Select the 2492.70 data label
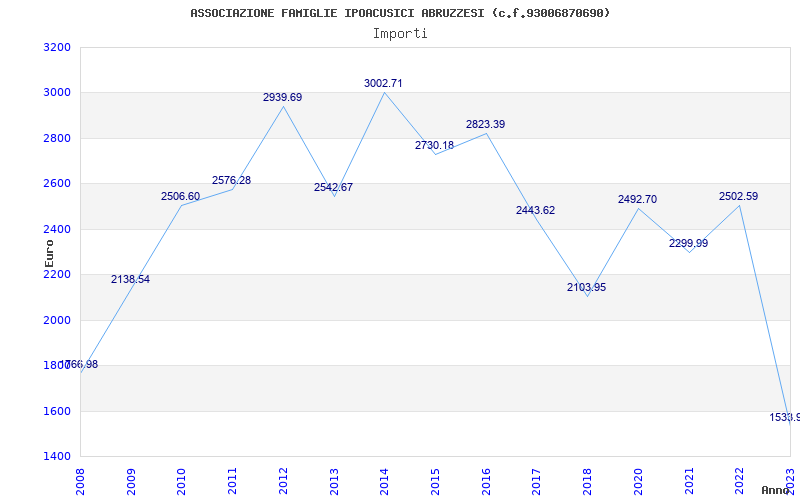Image resolution: width=800 pixels, height=500 pixels. pos(637,199)
